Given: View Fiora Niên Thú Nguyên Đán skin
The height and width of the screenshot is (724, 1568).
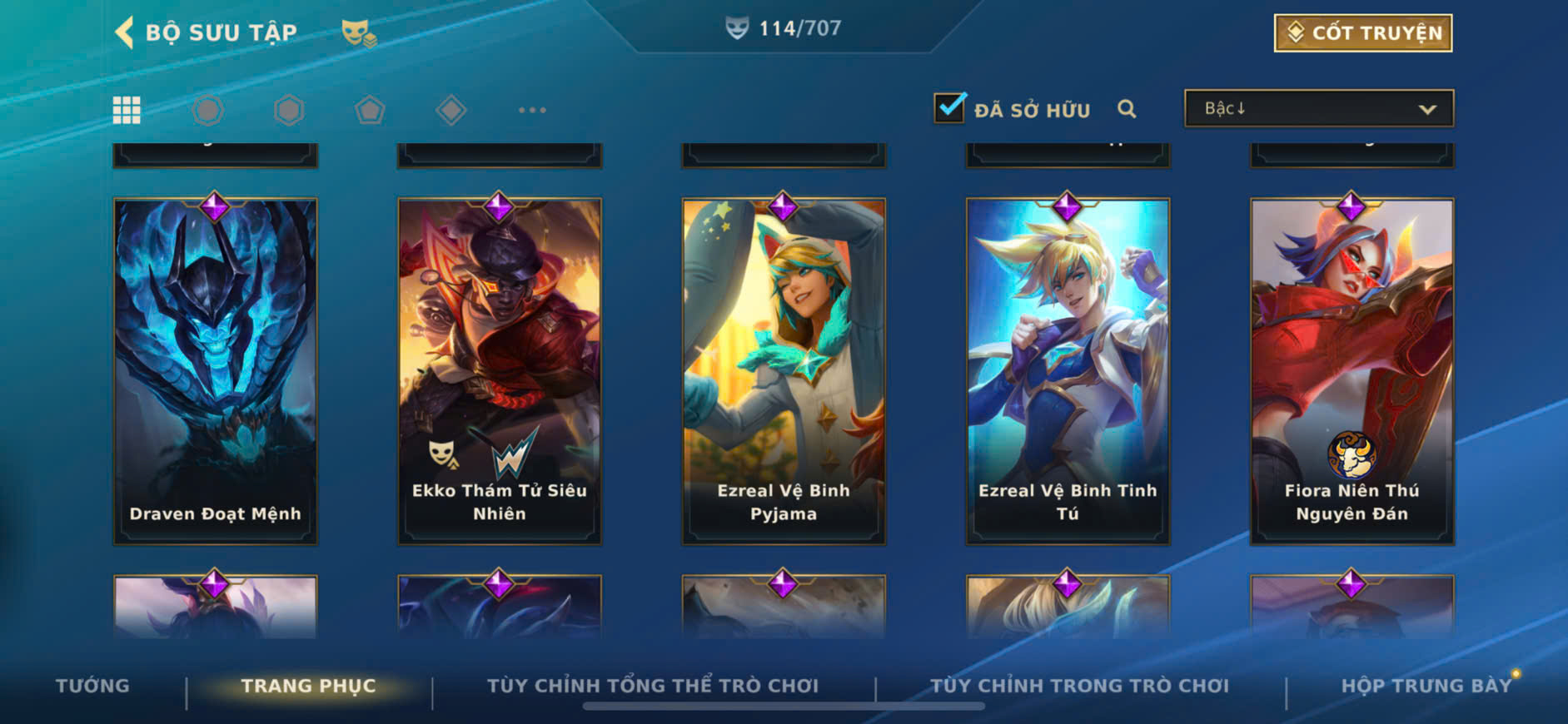Looking at the screenshot, I should tap(1352, 371).
